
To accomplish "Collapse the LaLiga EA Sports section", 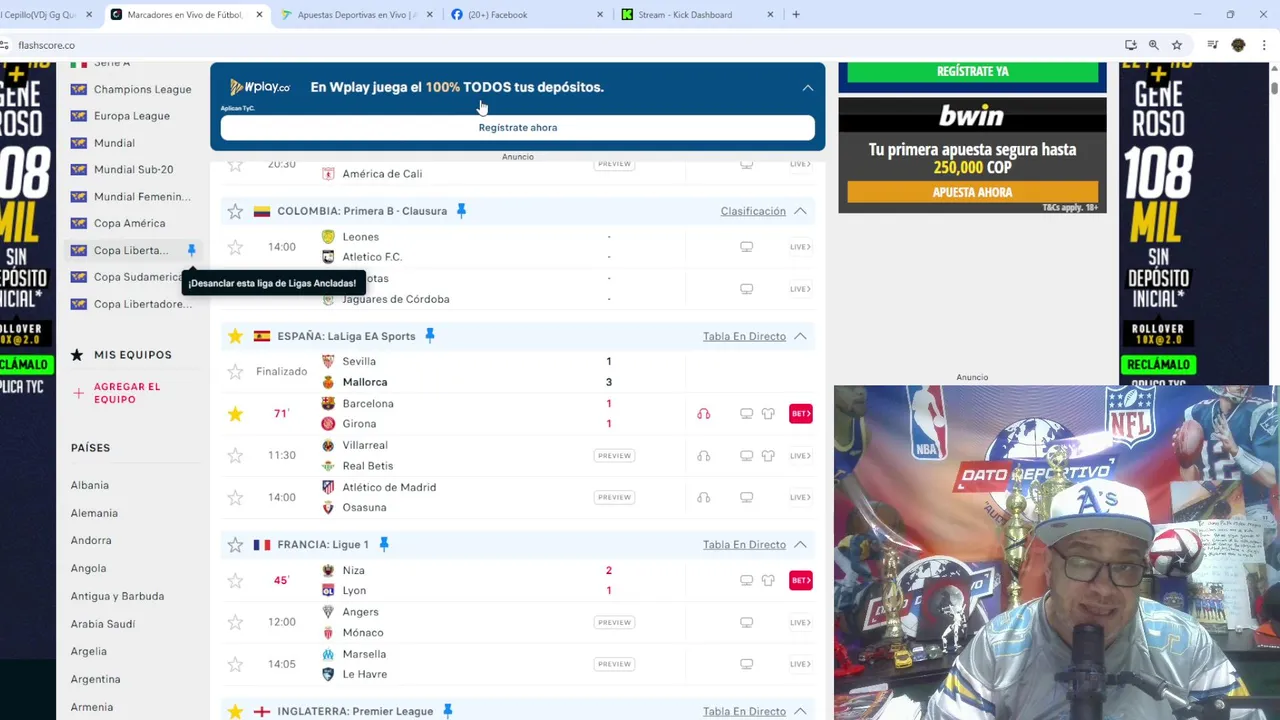I will click(x=800, y=336).
